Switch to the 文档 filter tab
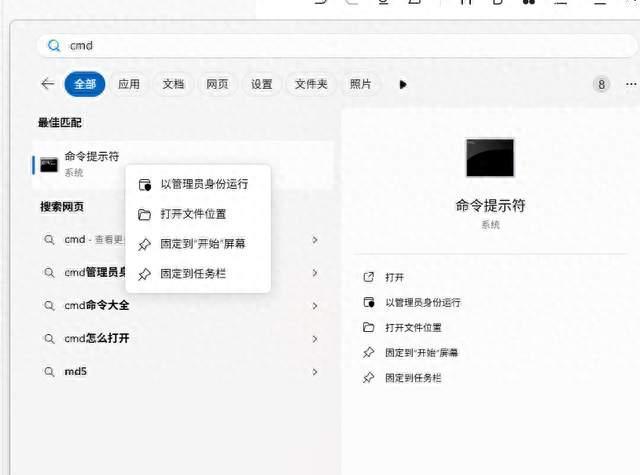Viewport: 640px width, 475px height. click(173, 84)
